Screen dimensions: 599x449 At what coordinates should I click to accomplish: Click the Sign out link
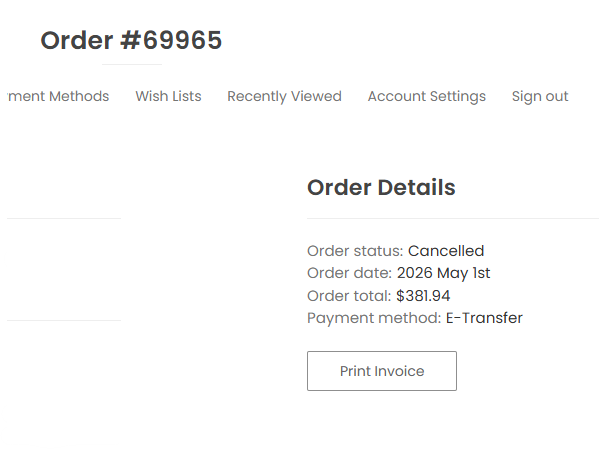540,96
